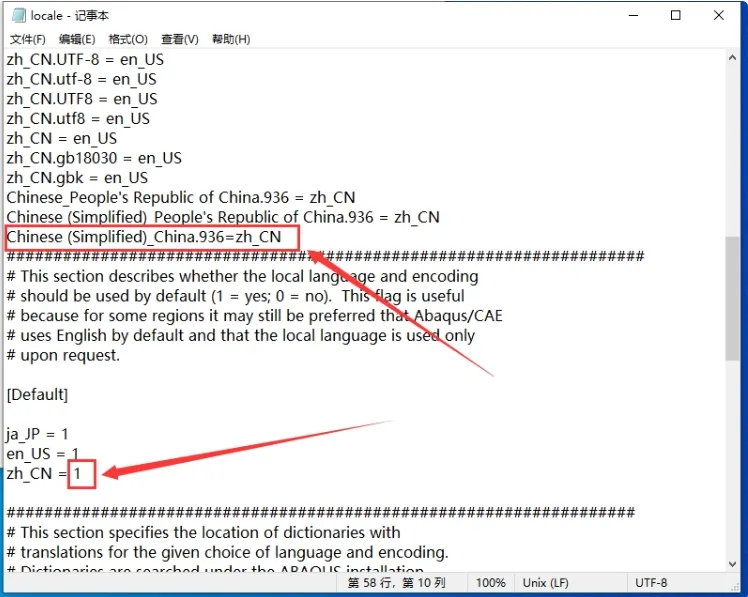
Task: Click the Chinese (Simplified)_China.936=zh_CN line
Action: pos(144,237)
